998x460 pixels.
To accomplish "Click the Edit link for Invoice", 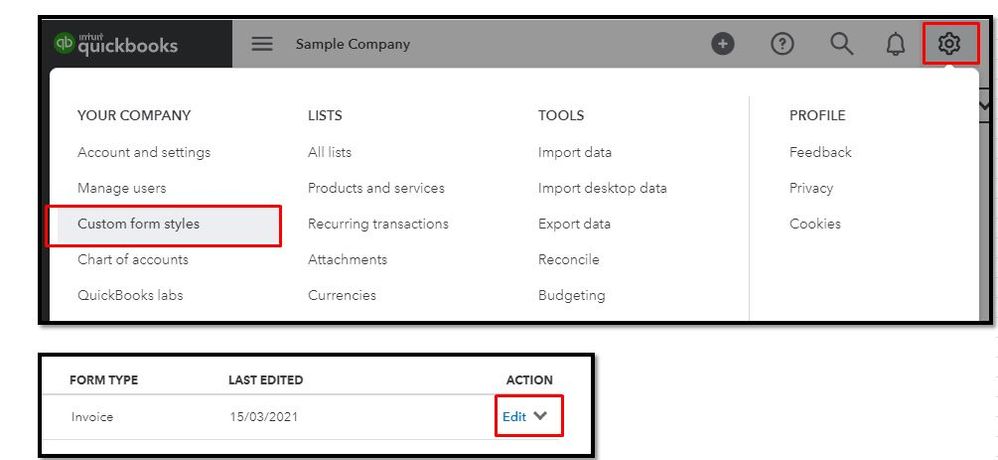I will point(514,417).
